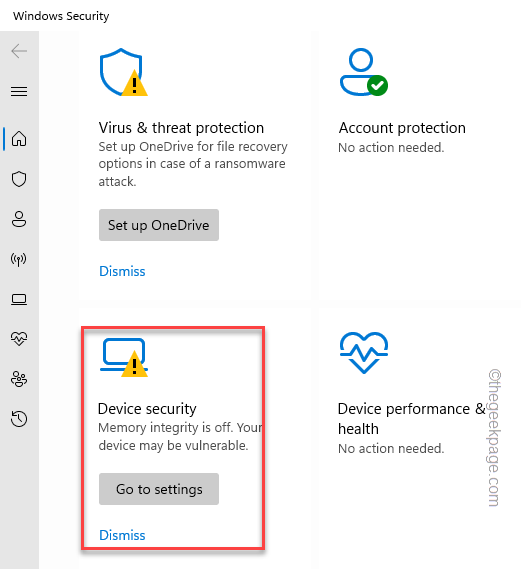Click the 'Set up OneDrive for file recovery' text
Image resolution: width=521 pixels, height=569 pixels.
click(193, 164)
